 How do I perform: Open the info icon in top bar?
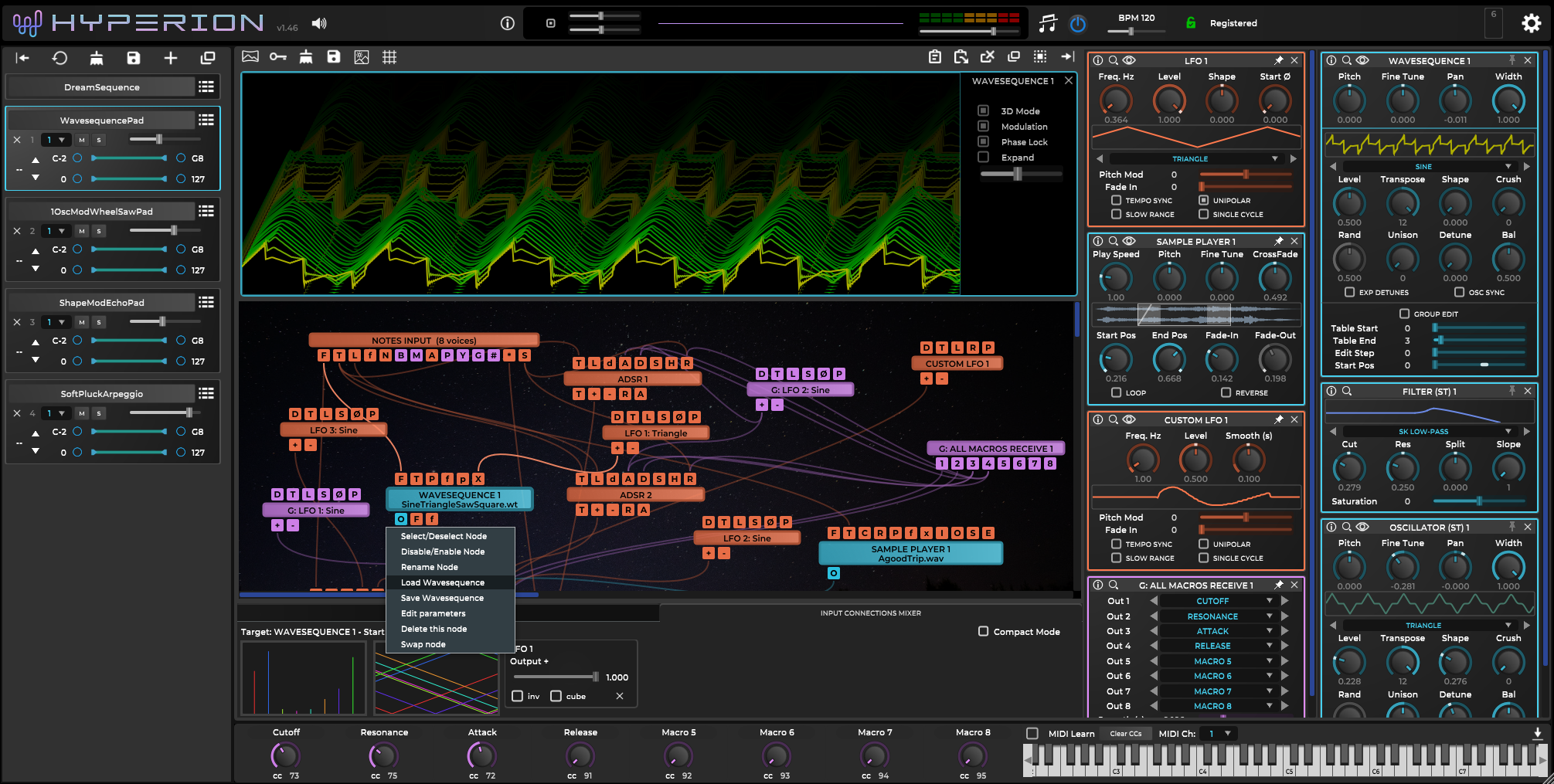click(508, 23)
